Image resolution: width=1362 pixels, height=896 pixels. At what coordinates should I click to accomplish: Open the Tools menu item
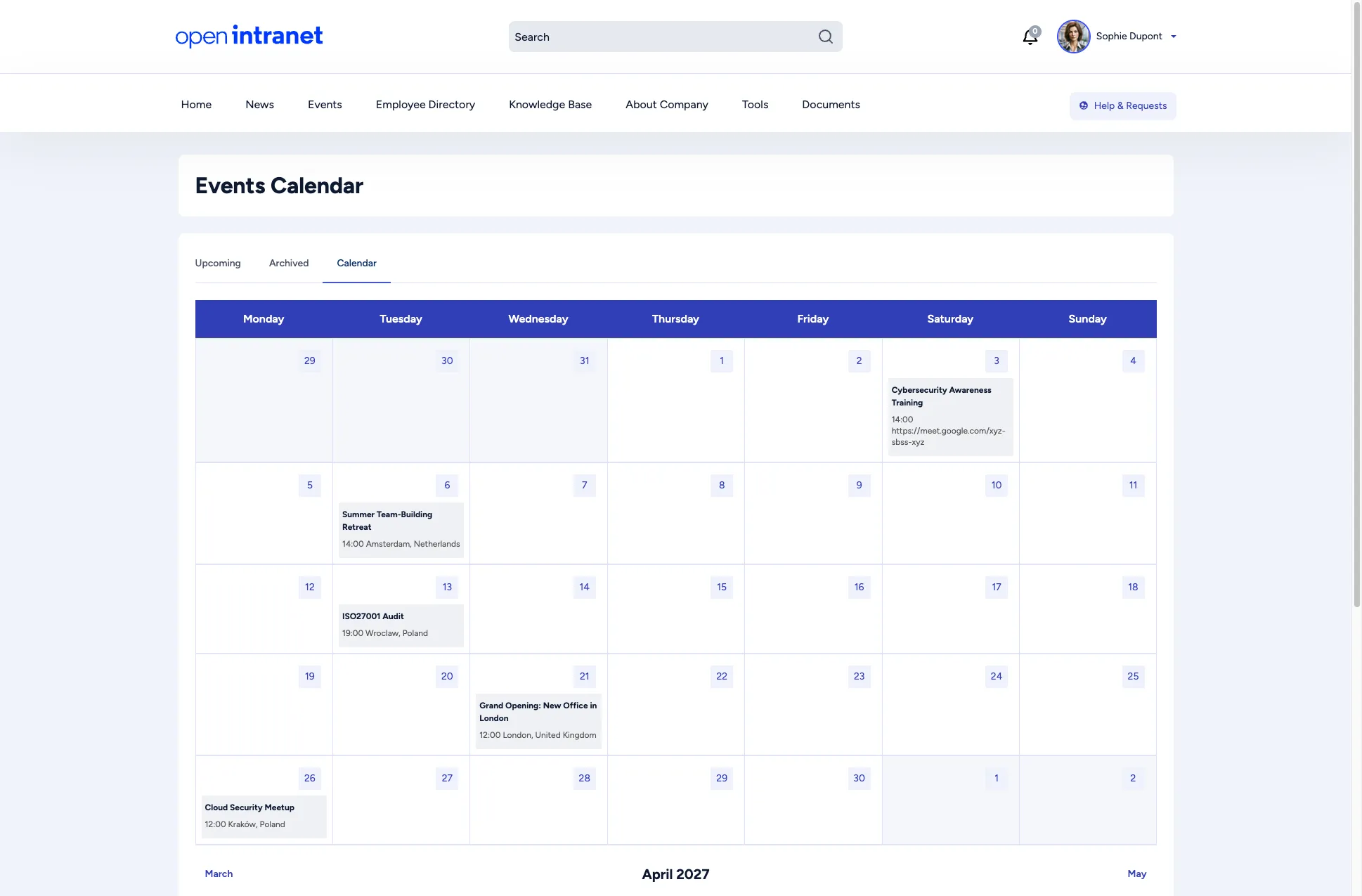click(x=755, y=105)
